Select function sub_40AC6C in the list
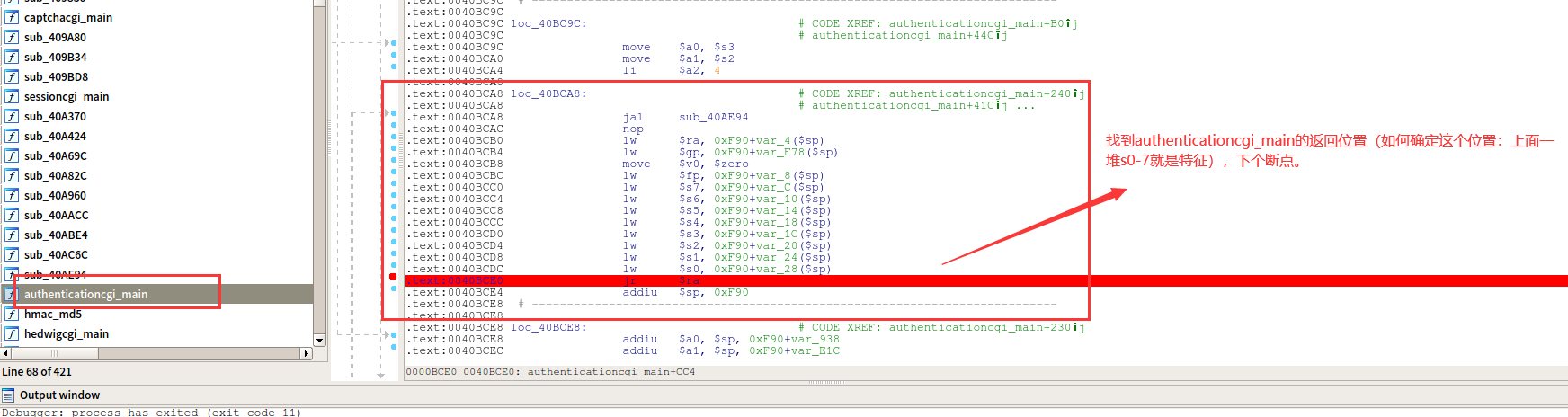Image resolution: width=1568 pixels, height=417 pixels. (56, 254)
